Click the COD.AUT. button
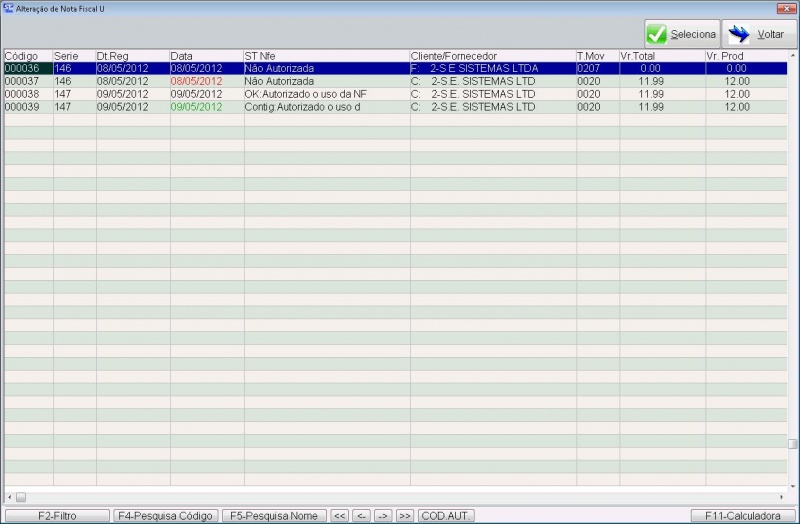 445,516
